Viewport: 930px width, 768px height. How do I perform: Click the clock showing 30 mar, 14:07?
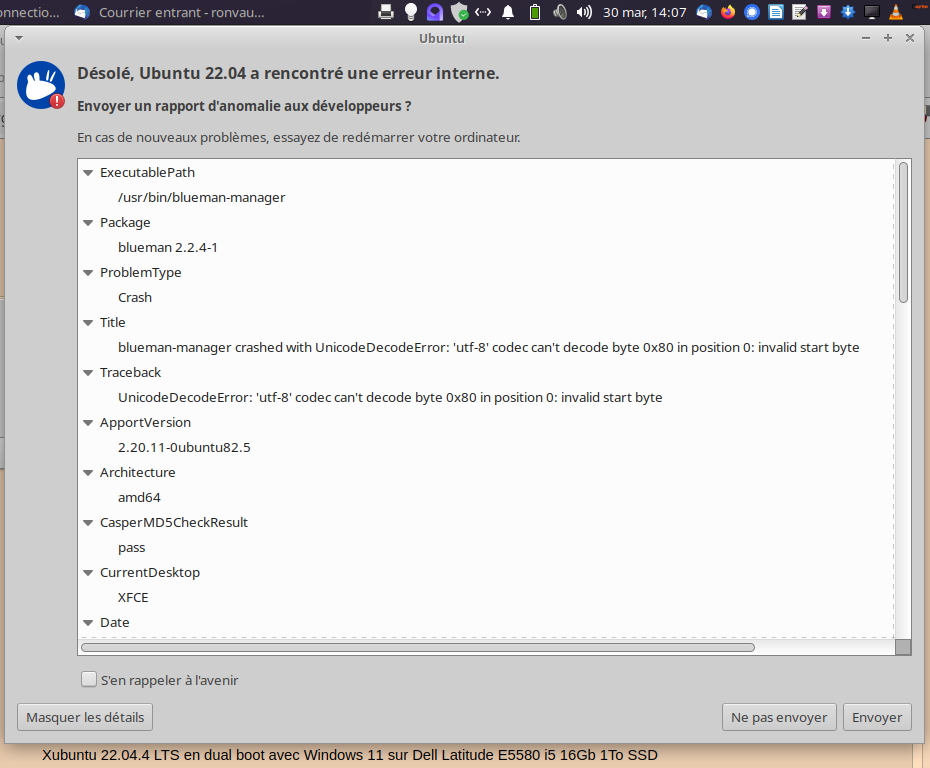(645, 12)
